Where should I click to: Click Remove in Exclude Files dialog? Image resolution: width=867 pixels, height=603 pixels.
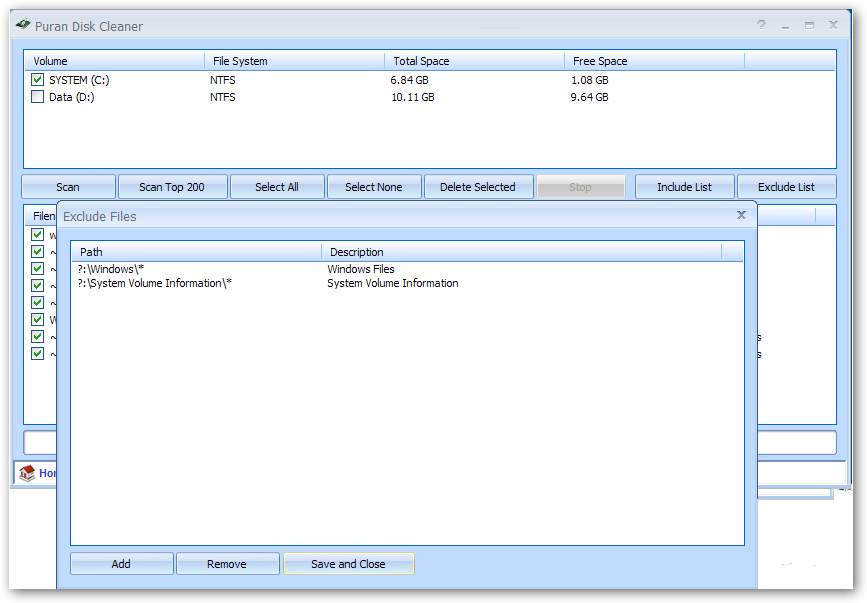pos(227,564)
